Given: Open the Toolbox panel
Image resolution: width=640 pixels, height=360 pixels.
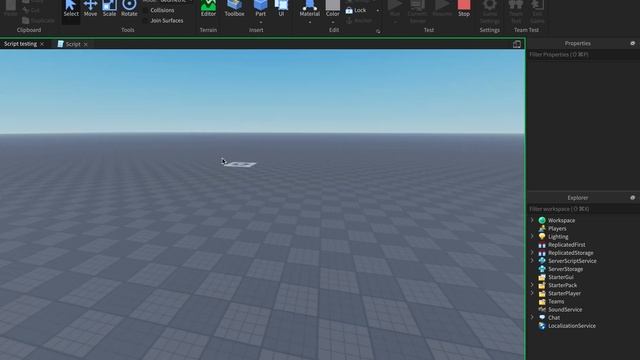Looking at the screenshot, I should (x=234, y=8).
